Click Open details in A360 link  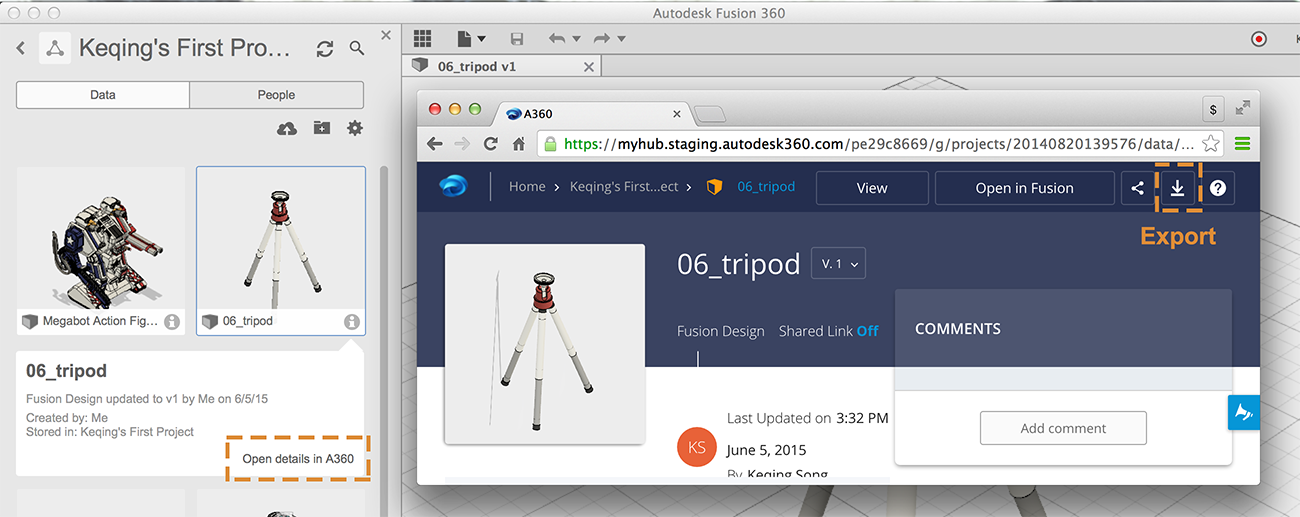[298, 459]
